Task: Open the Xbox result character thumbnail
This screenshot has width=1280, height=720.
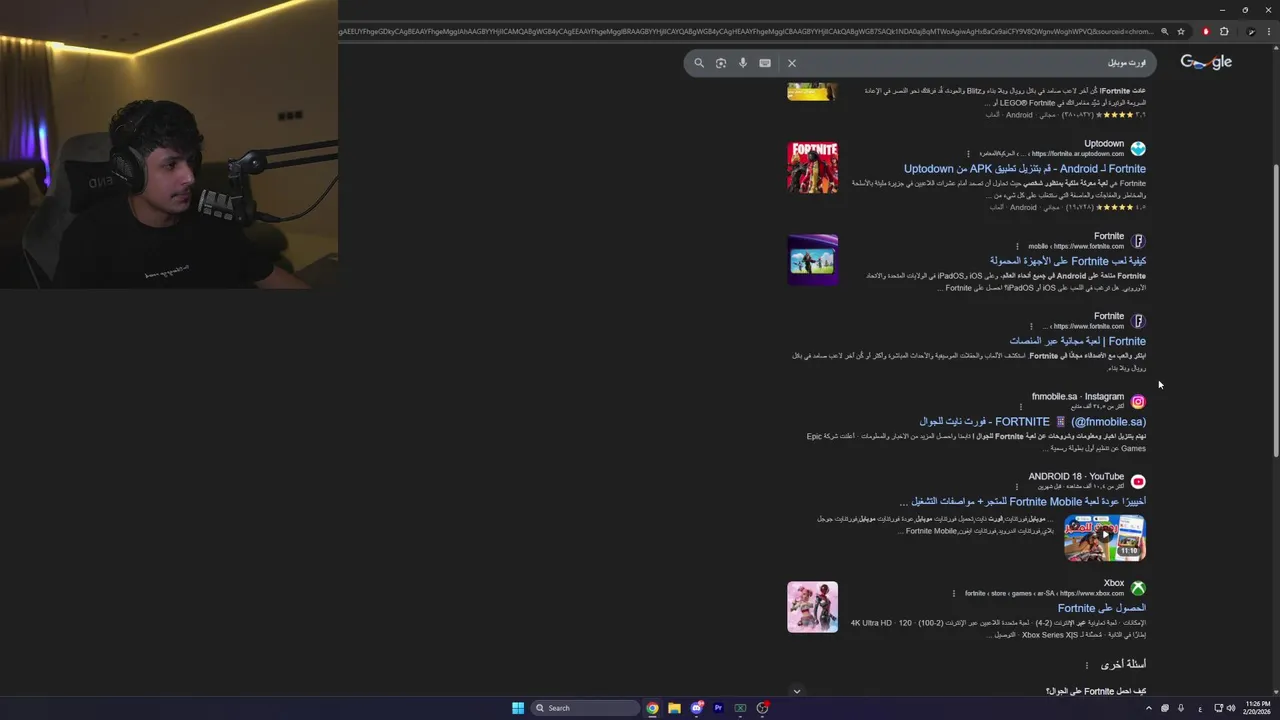Action: (x=813, y=607)
